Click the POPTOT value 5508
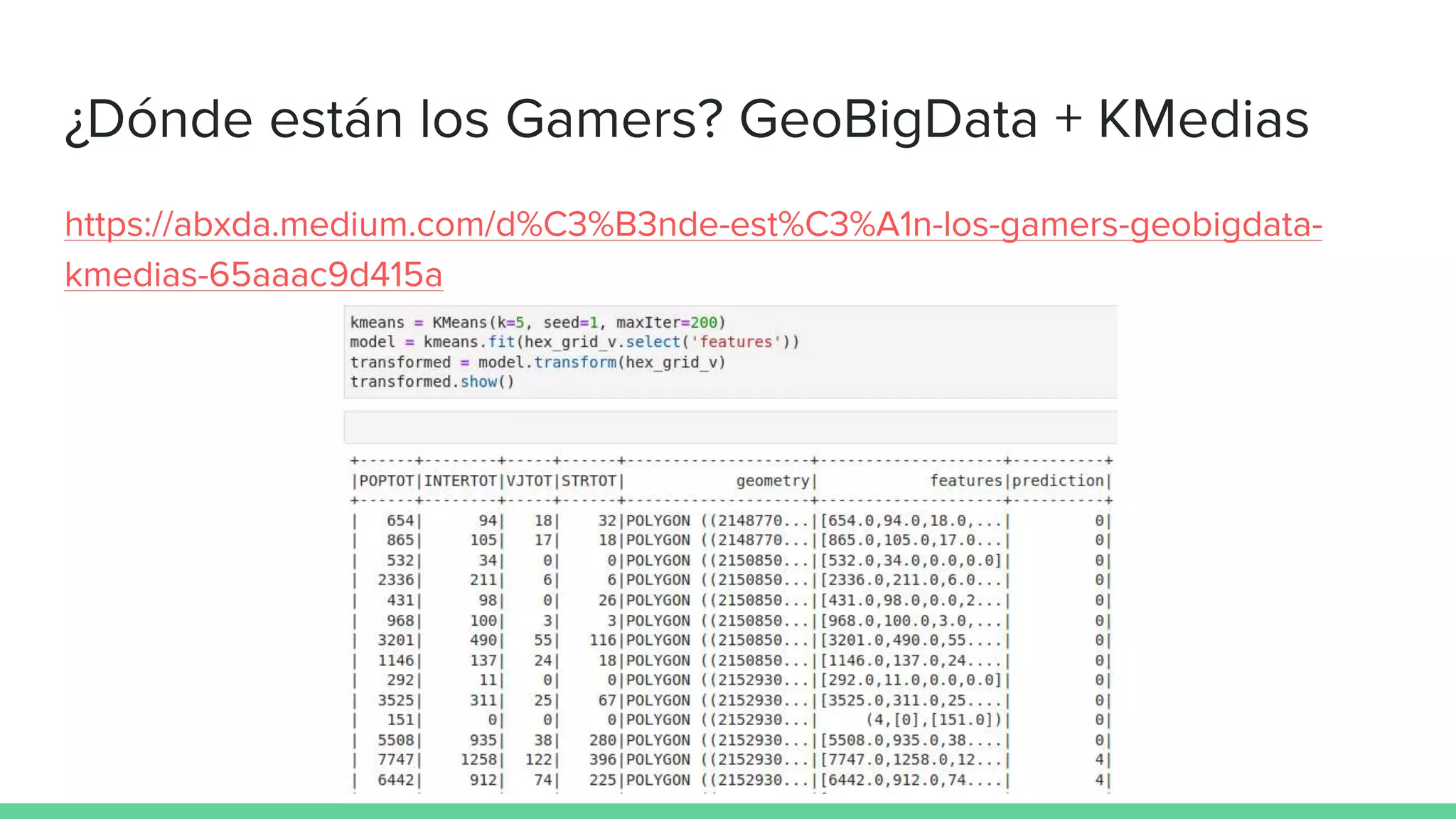 [x=395, y=740]
